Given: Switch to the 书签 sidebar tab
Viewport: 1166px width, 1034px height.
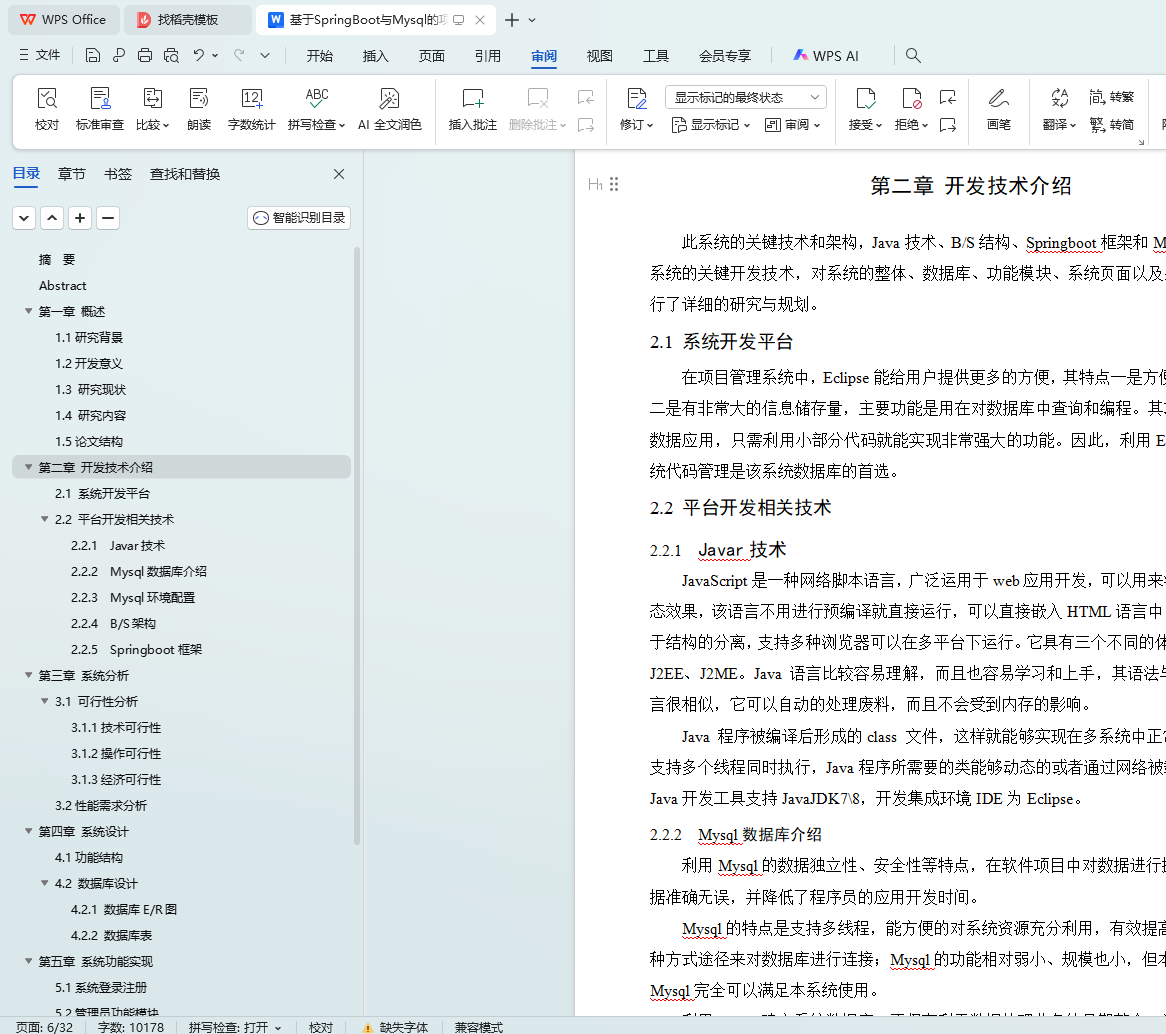Looking at the screenshot, I should (x=117, y=174).
